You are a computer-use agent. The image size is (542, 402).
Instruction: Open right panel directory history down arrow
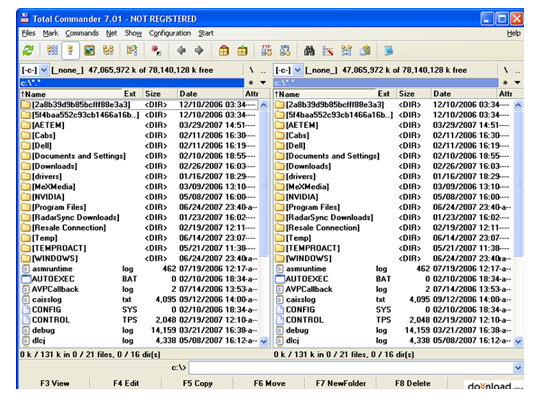click(517, 83)
